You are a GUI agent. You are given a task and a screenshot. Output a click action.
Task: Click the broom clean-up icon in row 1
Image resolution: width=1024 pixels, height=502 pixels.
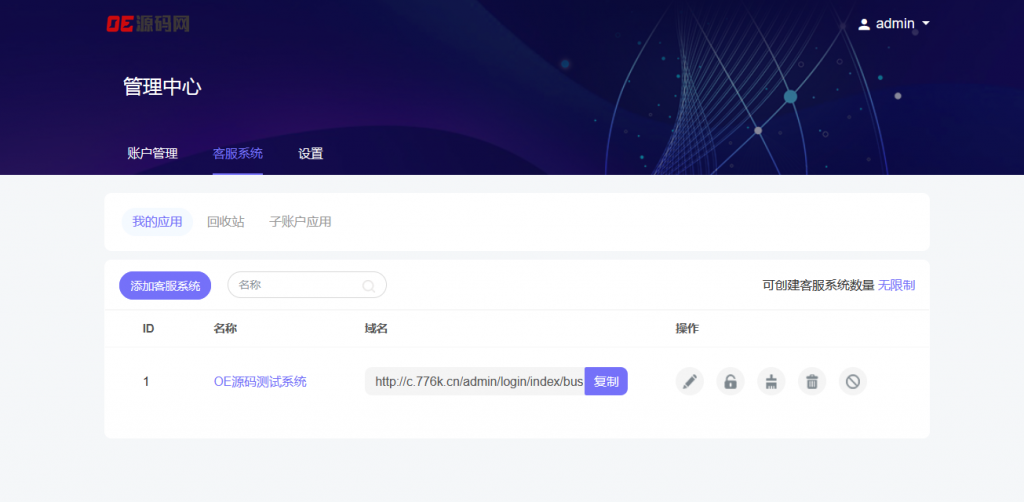[x=771, y=381]
